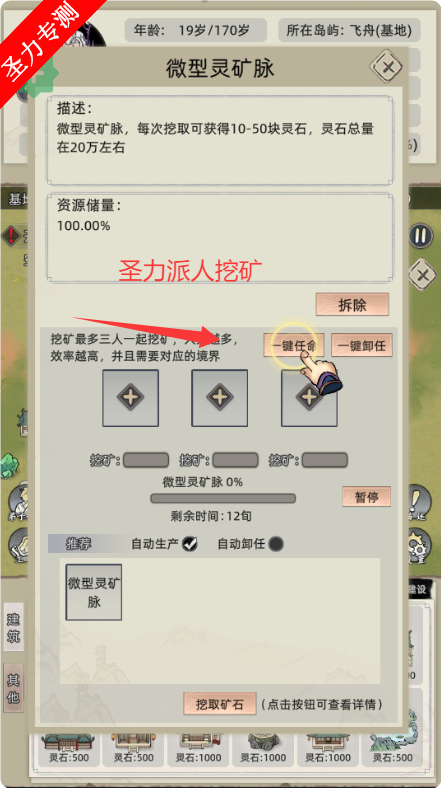Select the first 灵石:500 building card
The image size is (441, 788).
pos(68,749)
